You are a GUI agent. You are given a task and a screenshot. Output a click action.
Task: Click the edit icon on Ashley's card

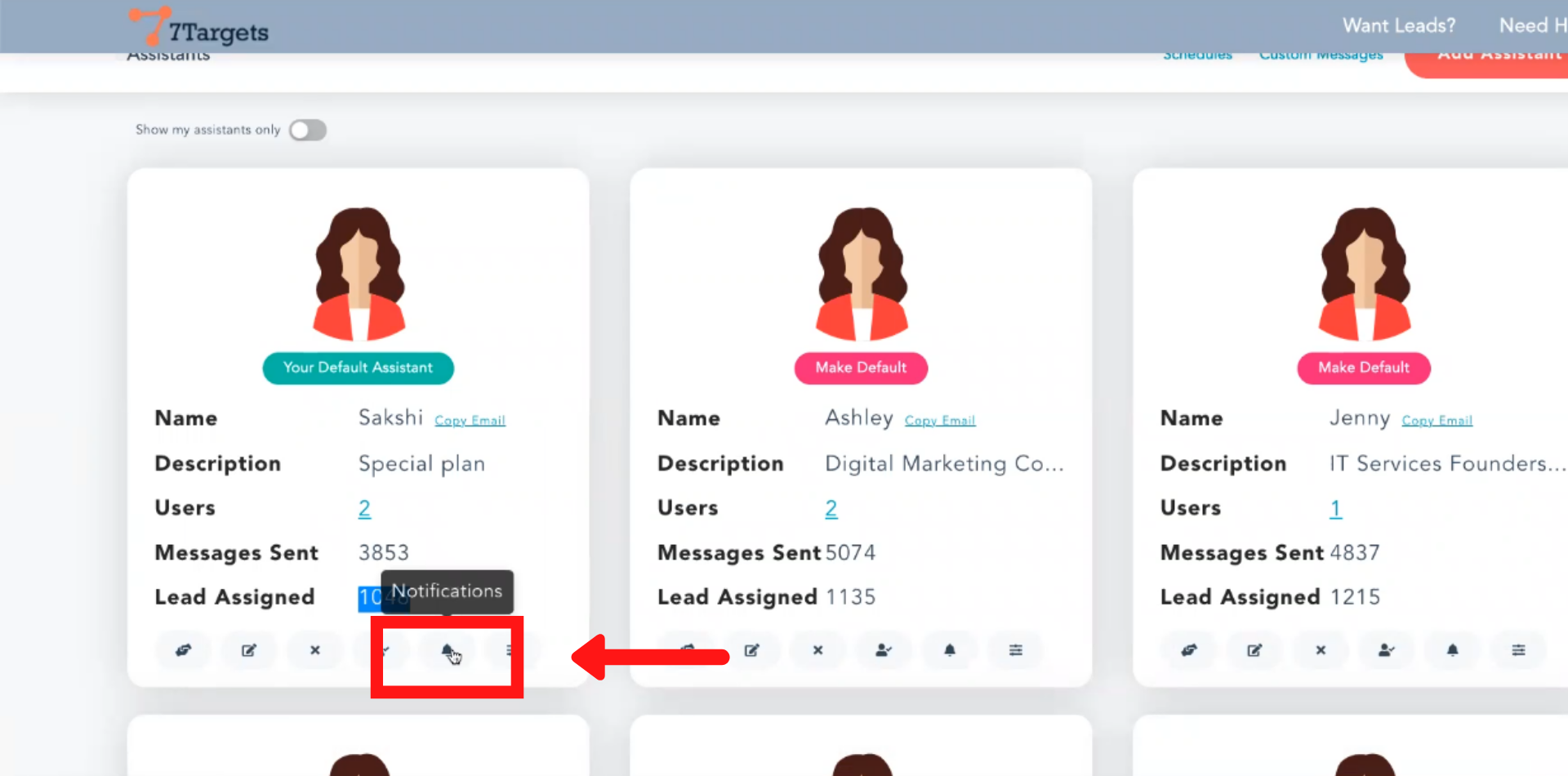752,650
